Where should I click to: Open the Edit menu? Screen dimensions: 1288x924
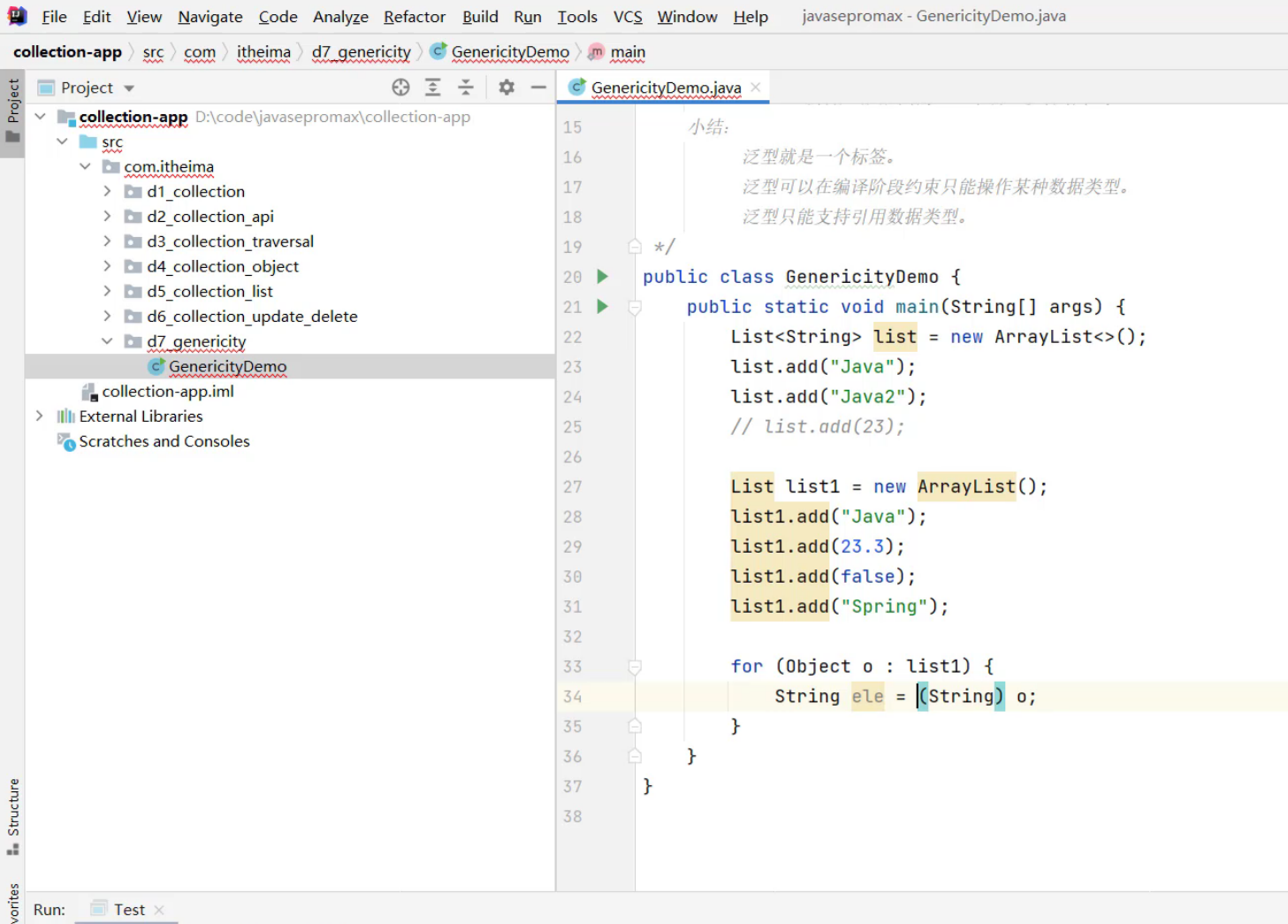[96, 17]
